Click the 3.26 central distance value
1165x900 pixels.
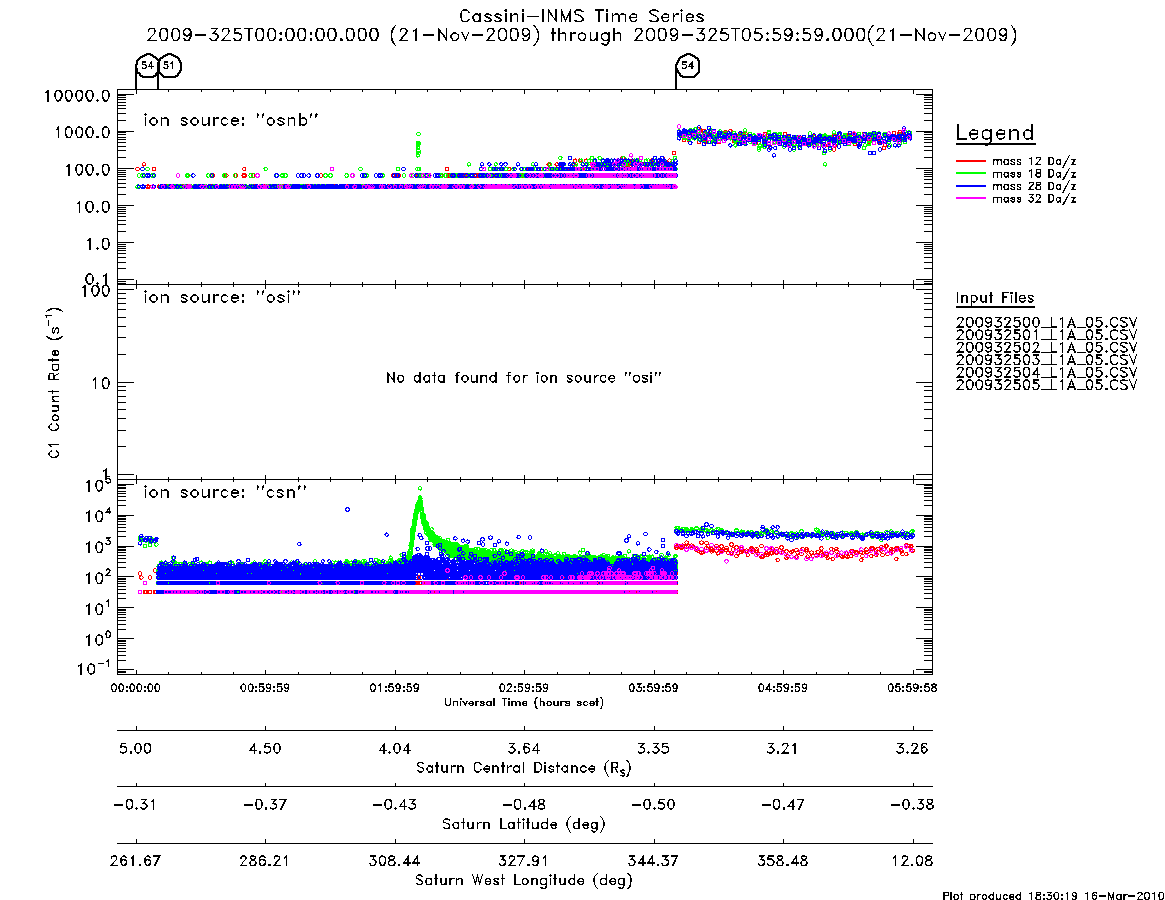tap(912, 748)
